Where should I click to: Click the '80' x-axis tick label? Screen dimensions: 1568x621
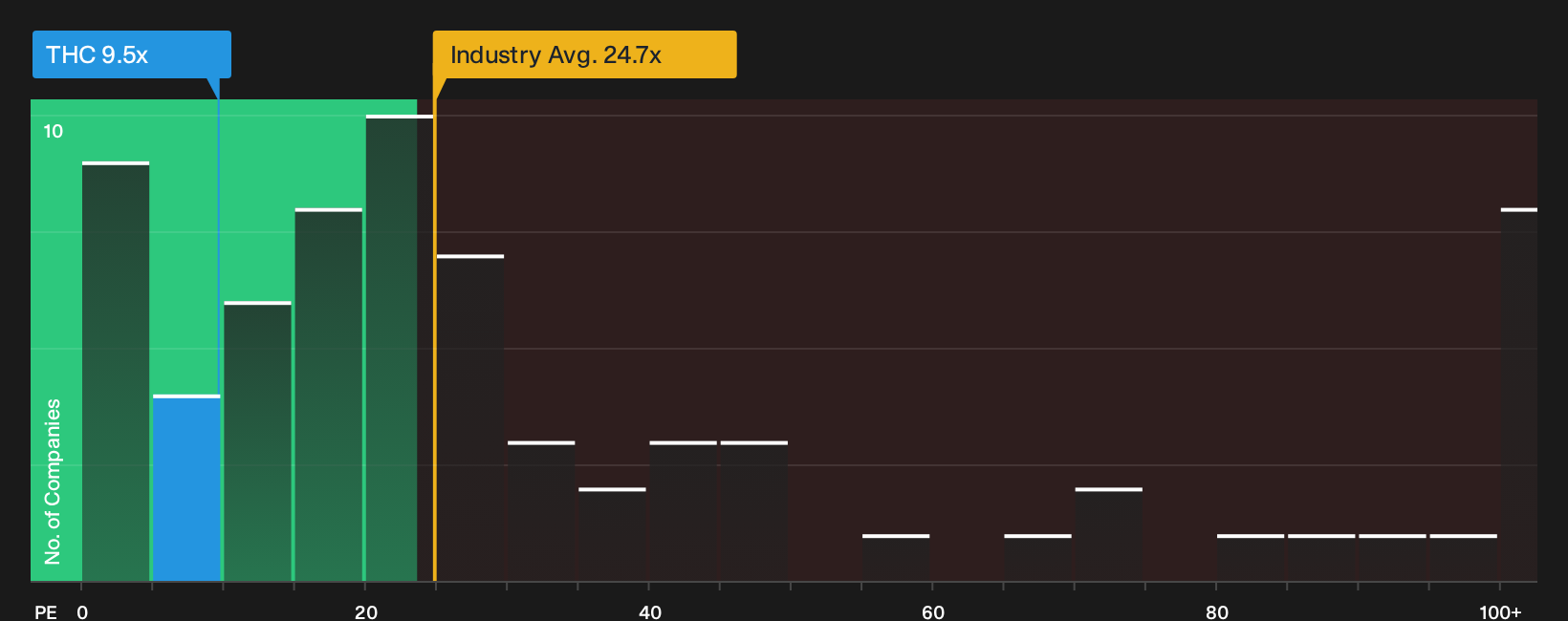point(1217,612)
